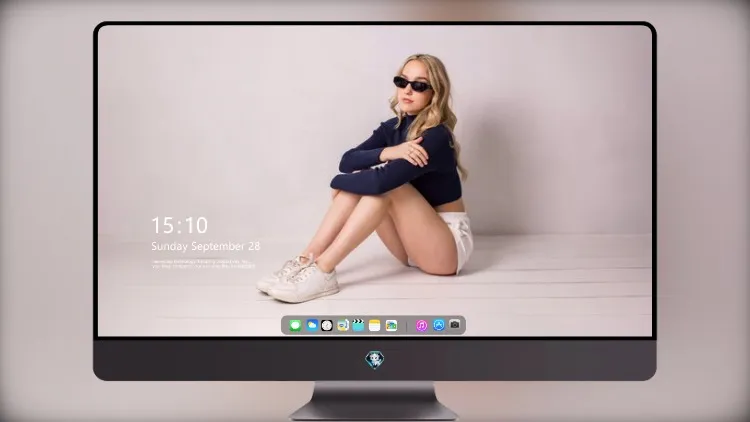Image resolution: width=750 pixels, height=422 pixels.
Task: Open the yellow Notes app in dock
Action: tap(375, 325)
